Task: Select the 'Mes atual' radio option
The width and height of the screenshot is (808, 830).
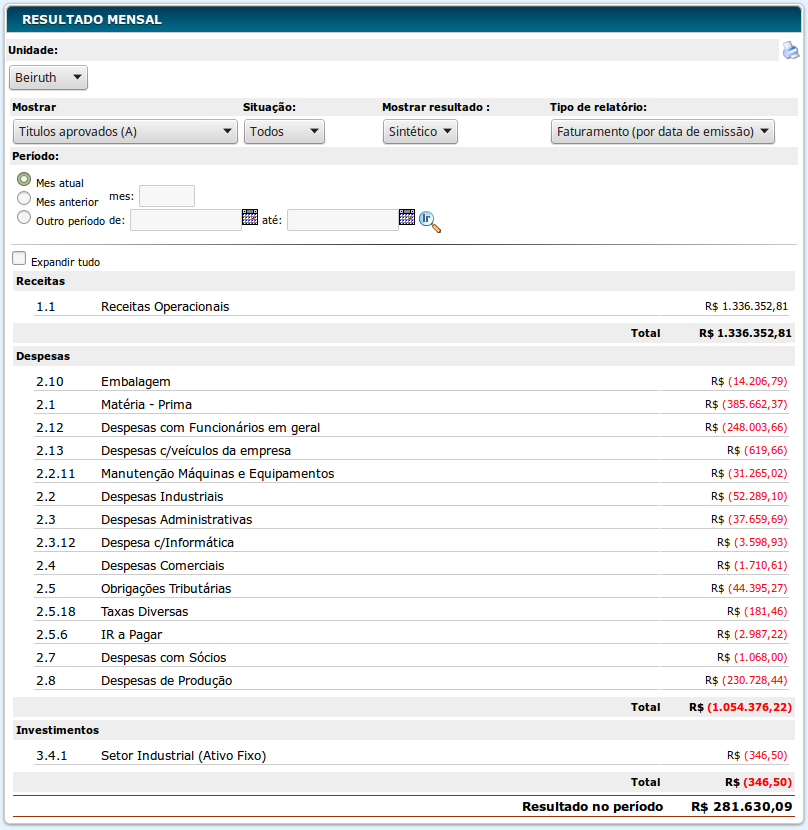Action: click(x=24, y=179)
